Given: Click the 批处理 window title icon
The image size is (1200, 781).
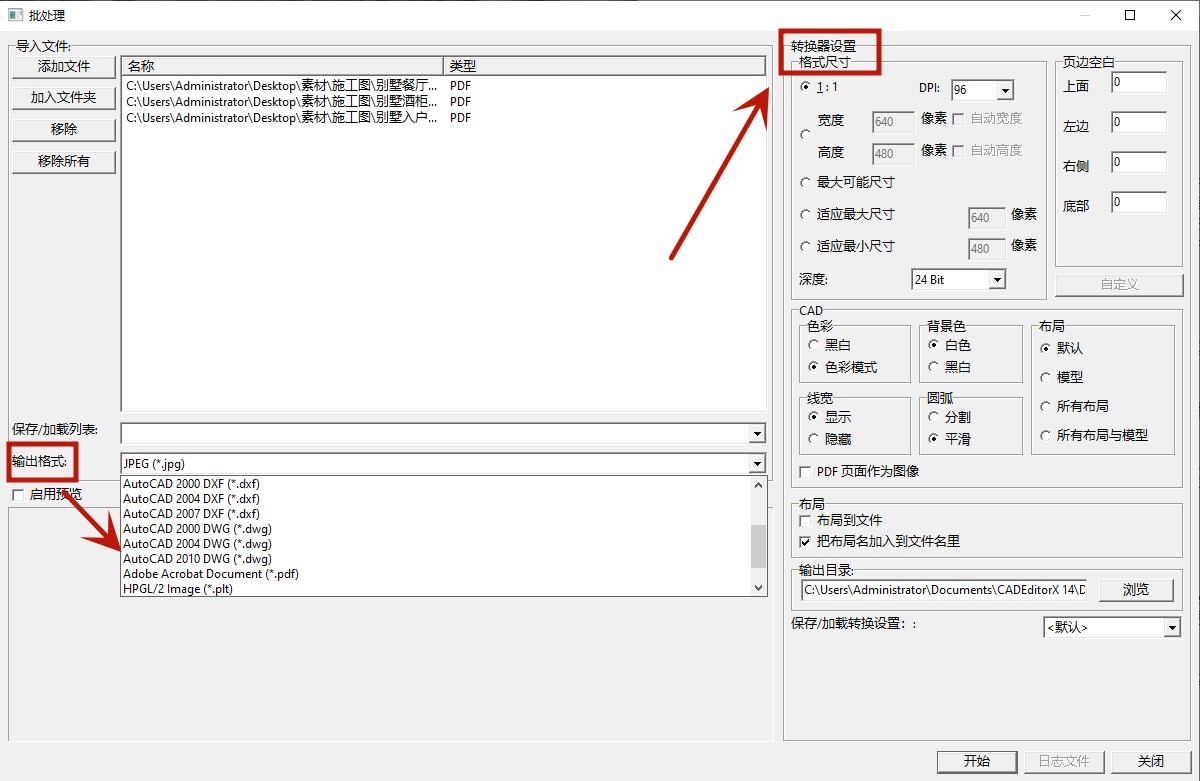Looking at the screenshot, I should (x=15, y=15).
